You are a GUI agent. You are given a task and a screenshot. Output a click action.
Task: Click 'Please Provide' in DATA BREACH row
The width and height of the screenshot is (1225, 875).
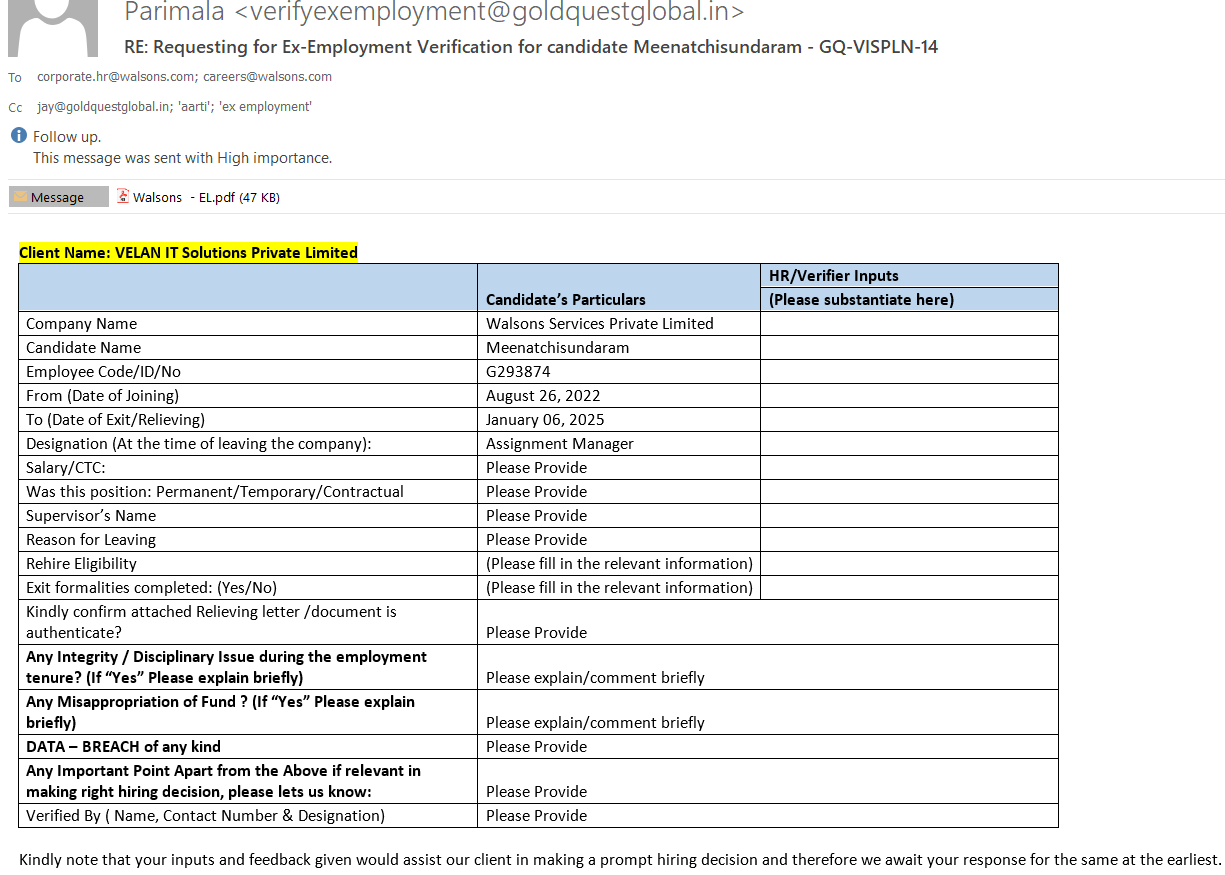(537, 746)
